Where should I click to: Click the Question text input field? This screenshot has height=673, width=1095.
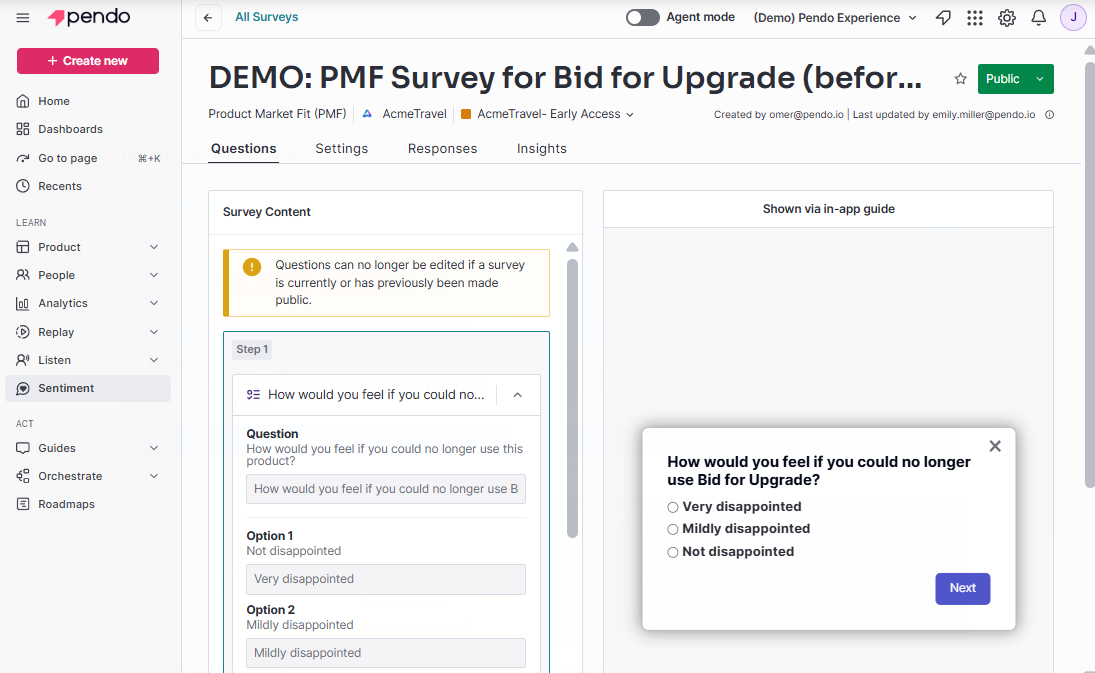pos(385,489)
